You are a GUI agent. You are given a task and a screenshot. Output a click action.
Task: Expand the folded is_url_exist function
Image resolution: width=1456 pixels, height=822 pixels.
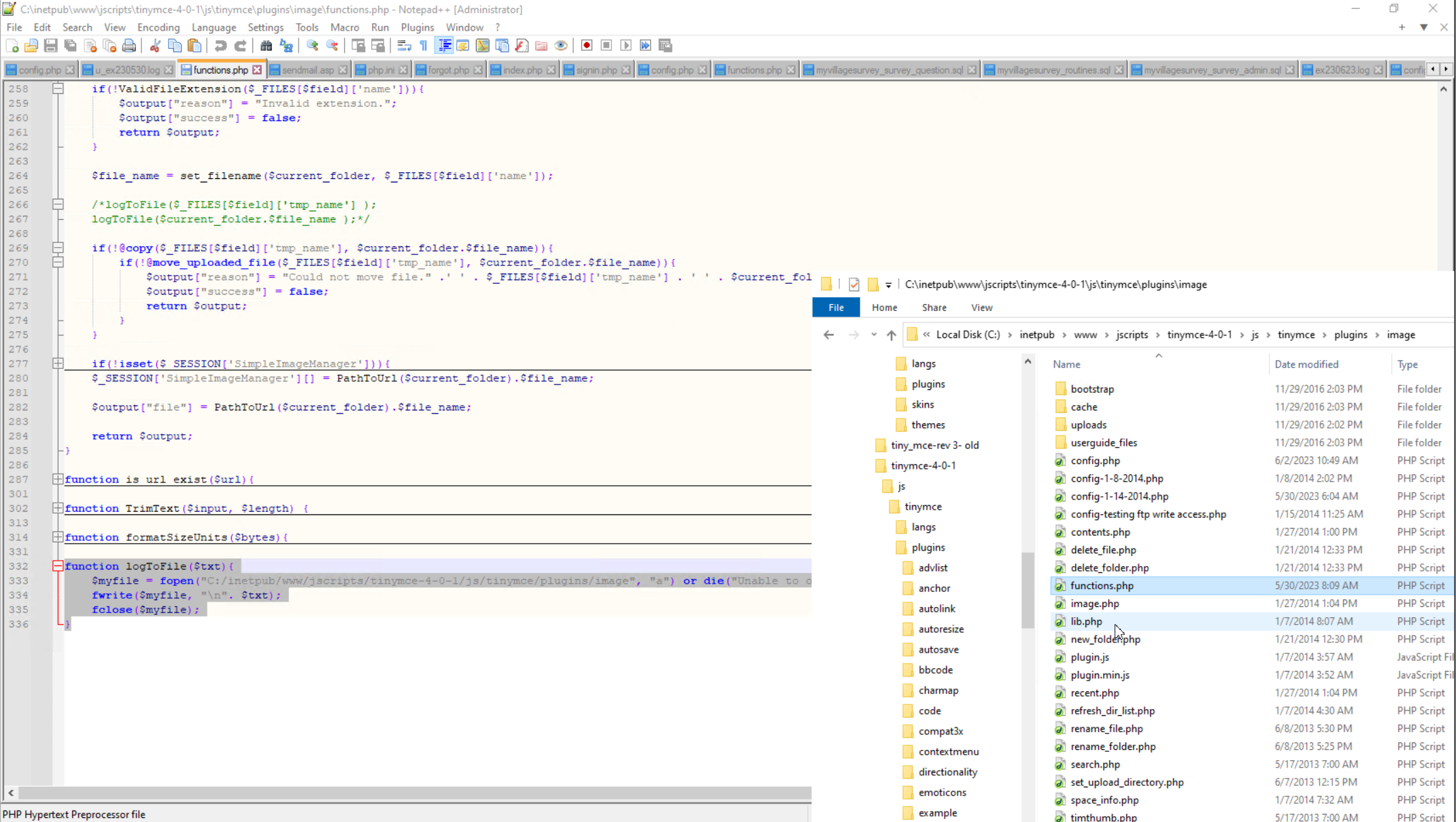[x=58, y=479]
